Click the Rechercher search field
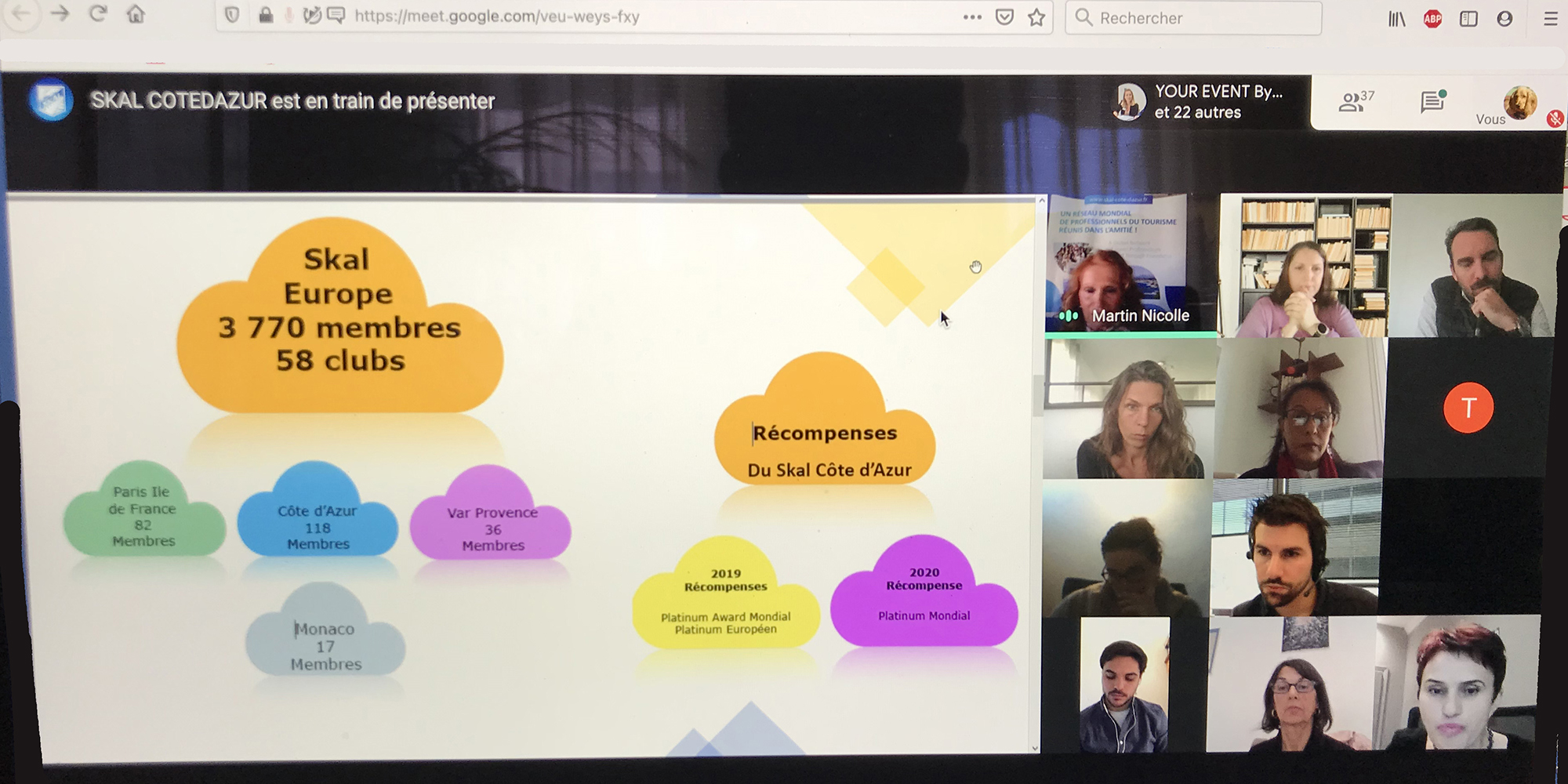 point(1194,18)
